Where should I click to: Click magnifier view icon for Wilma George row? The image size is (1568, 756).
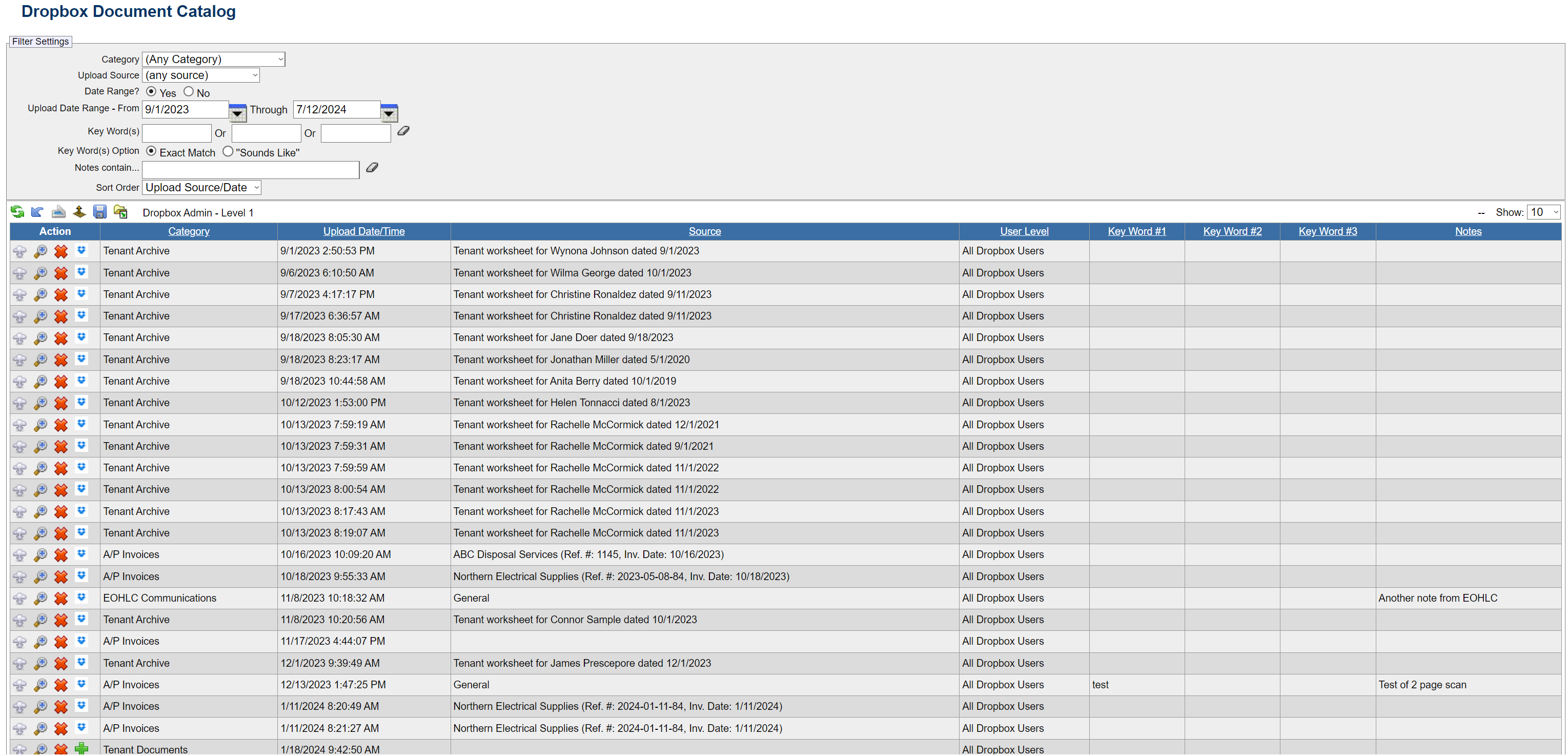(x=40, y=273)
